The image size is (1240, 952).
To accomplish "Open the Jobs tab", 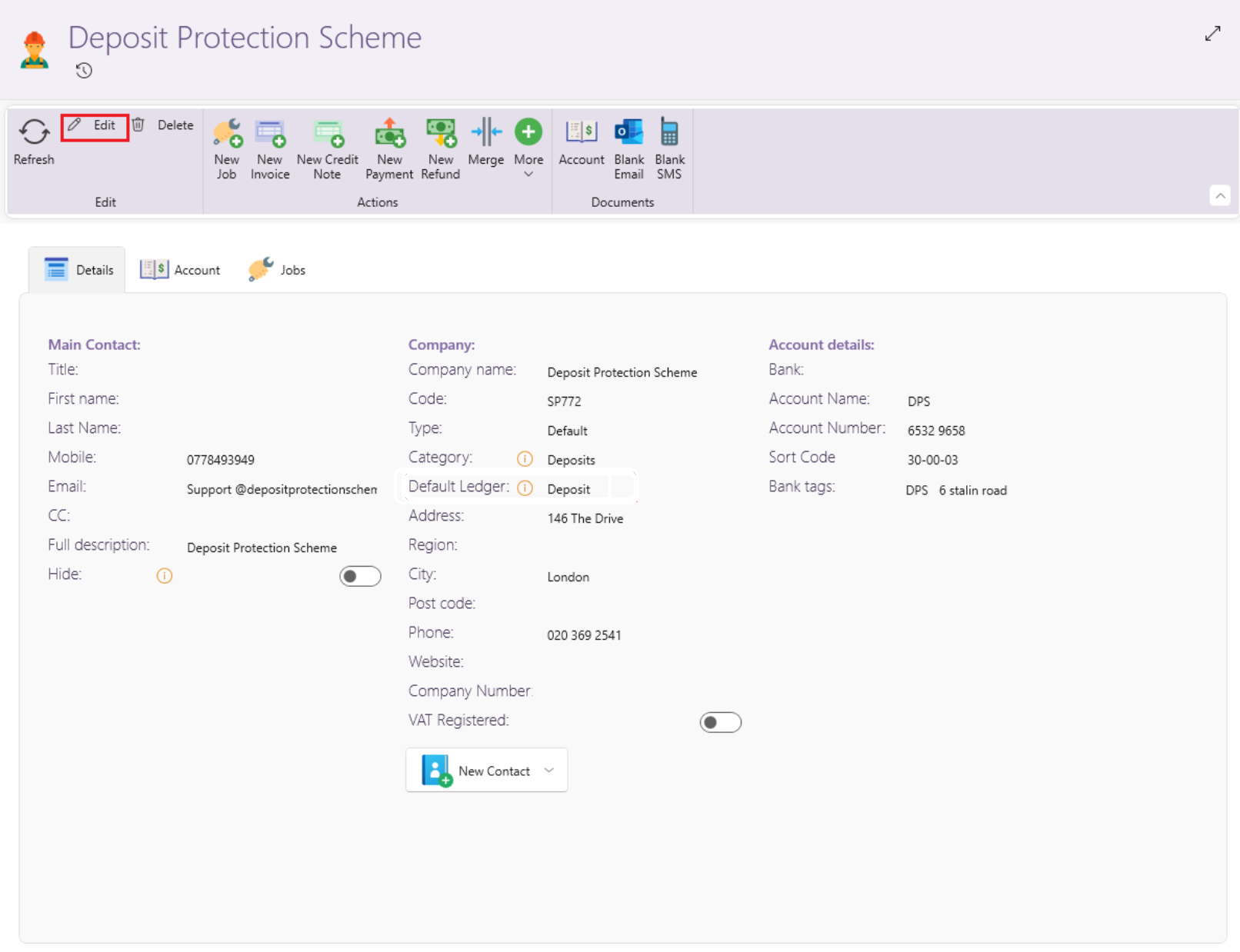I will pos(277,270).
